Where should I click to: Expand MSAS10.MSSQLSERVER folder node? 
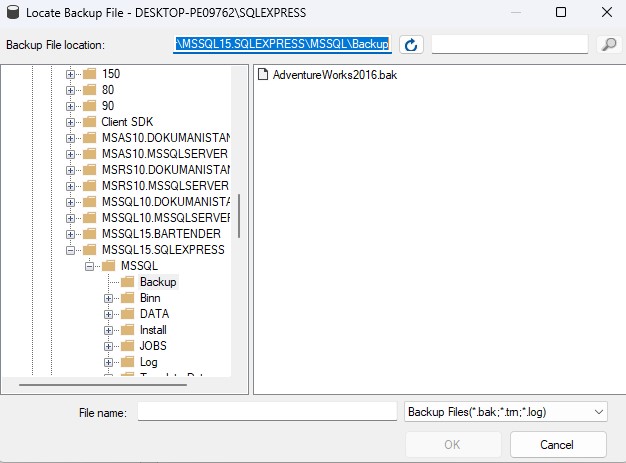click(70, 154)
